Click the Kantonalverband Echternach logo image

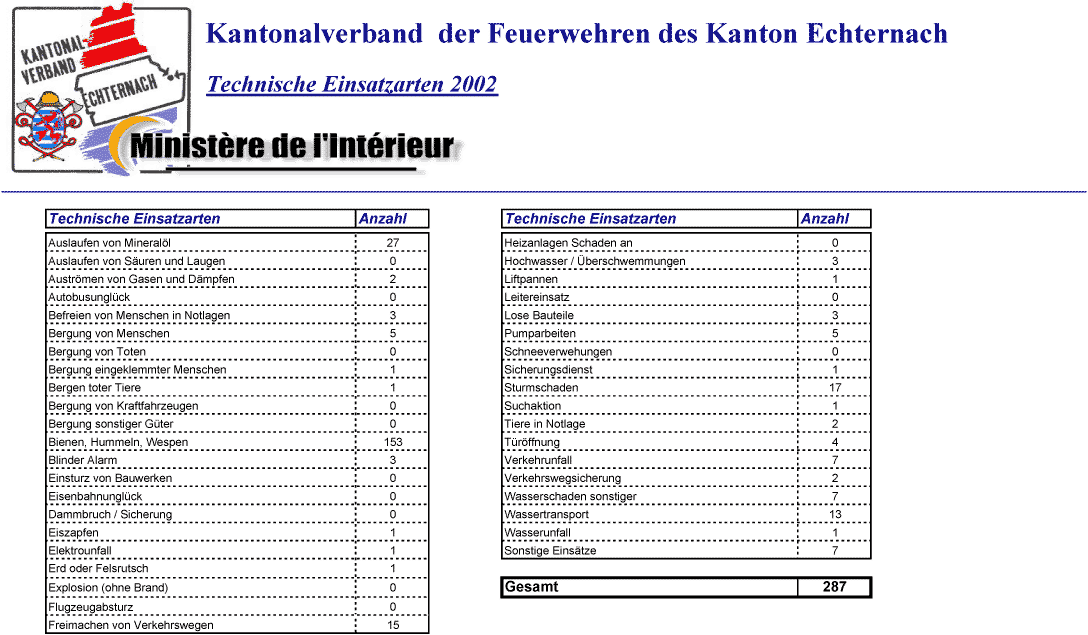(101, 90)
